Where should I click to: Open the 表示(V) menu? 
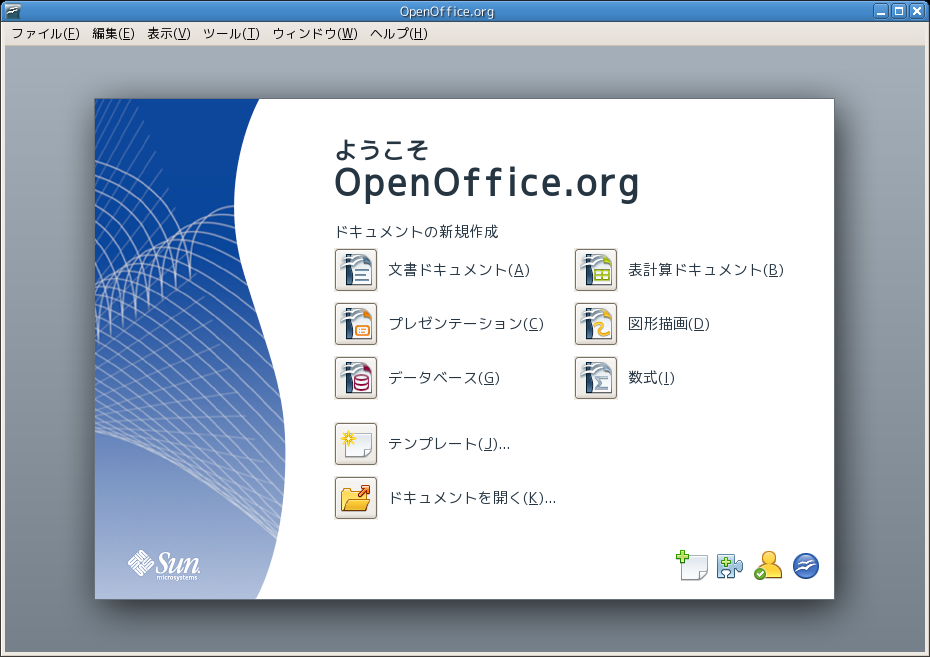(169, 34)
